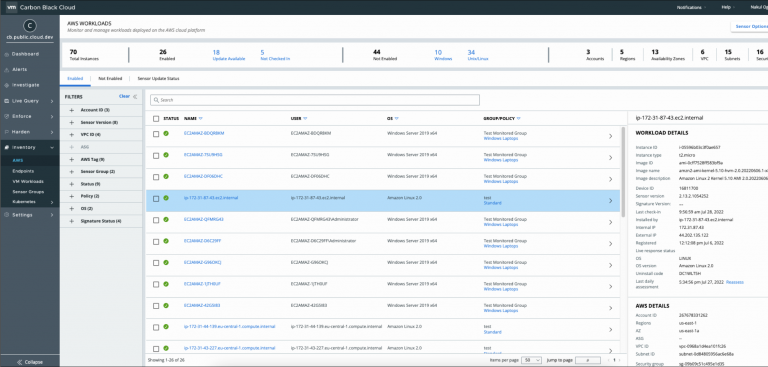The image size is (768, 367).
Task: Select checkbox for ip-172-31-87-43.ec2.internal
Action: click(x=156, y=199)
